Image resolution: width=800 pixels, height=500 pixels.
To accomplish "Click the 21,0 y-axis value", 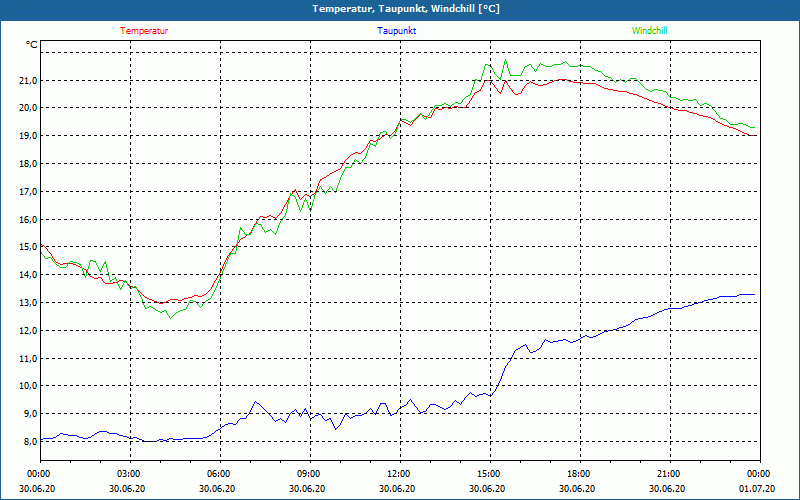I will pyautogui.click(x=29, y=80).
